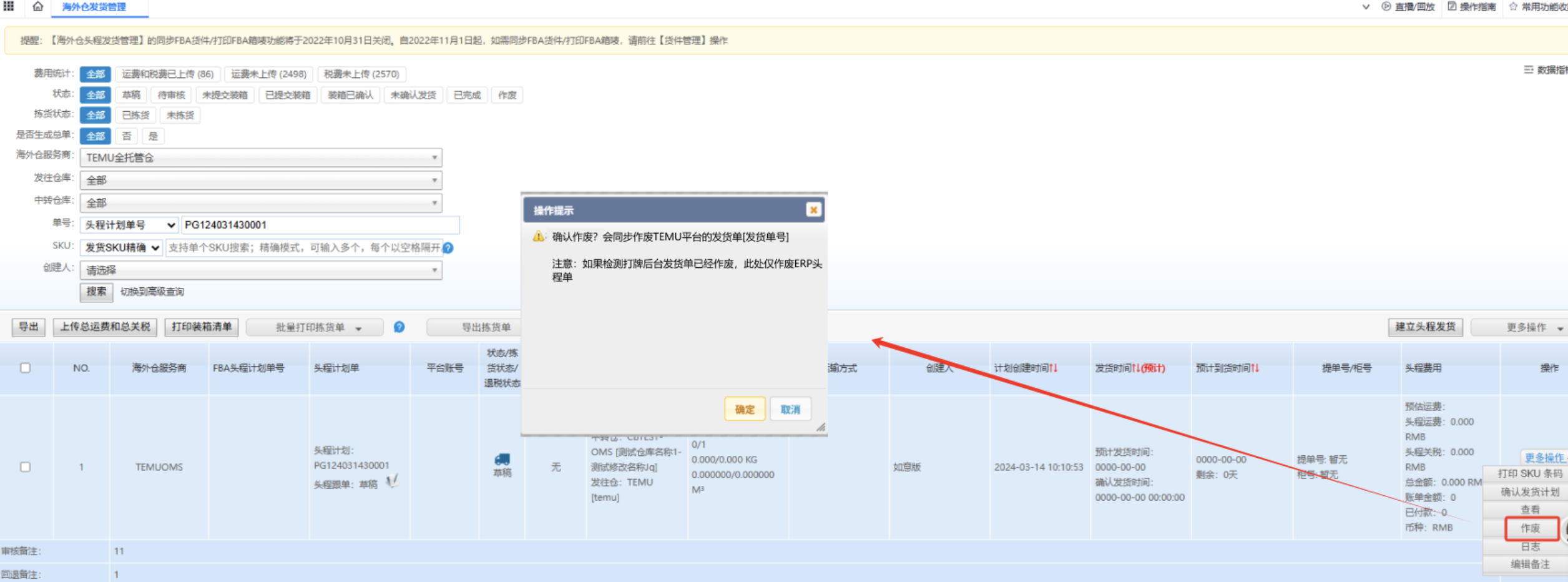Open the apps grid icon top left
Image resolution: width=1568 pixels, height=582 pixels.
point(9,7)
